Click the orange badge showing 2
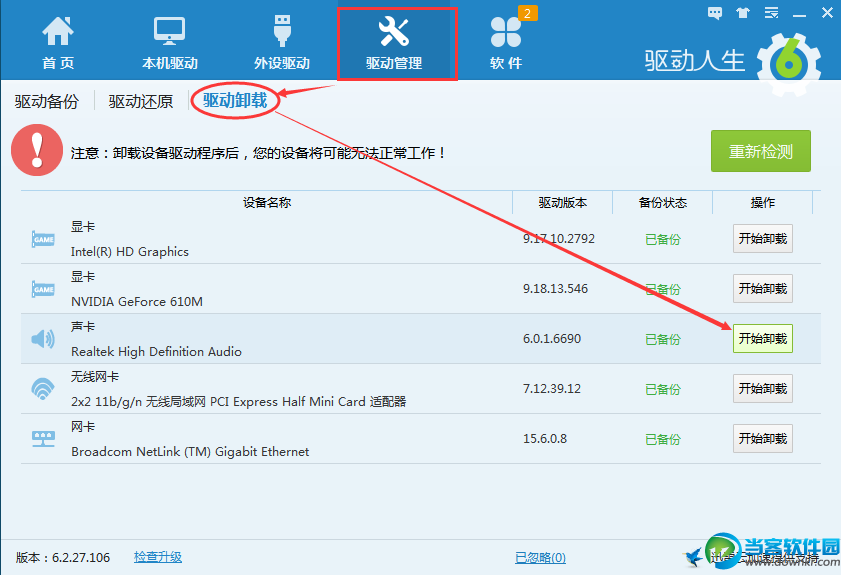This screenshot has width=841, height=576. pyautogui.click(x=527, y=13)
